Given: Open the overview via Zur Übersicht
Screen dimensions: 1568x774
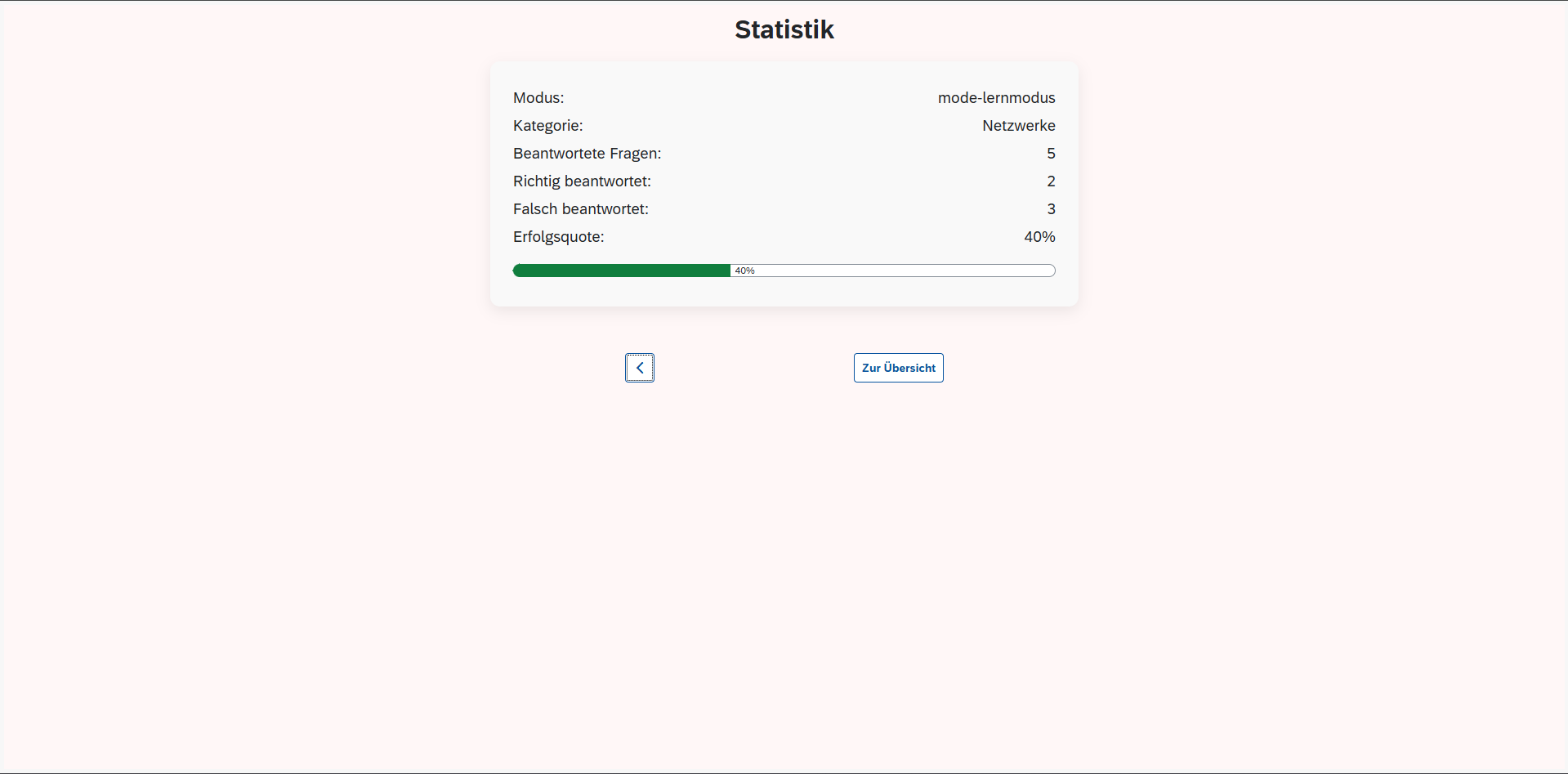Looking at the screenshot, I should point(898,368).
